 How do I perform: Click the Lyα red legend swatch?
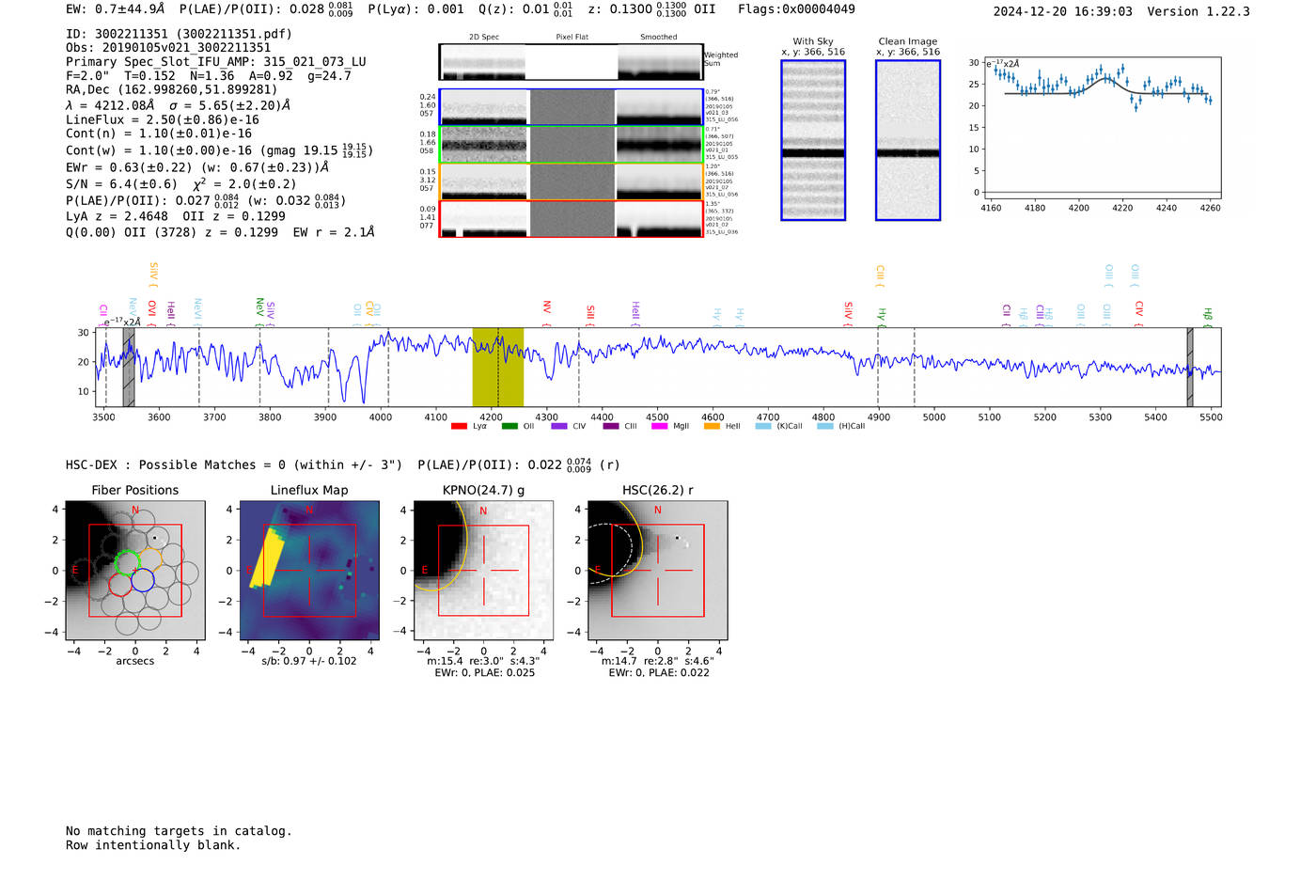[x=459, y=426]
